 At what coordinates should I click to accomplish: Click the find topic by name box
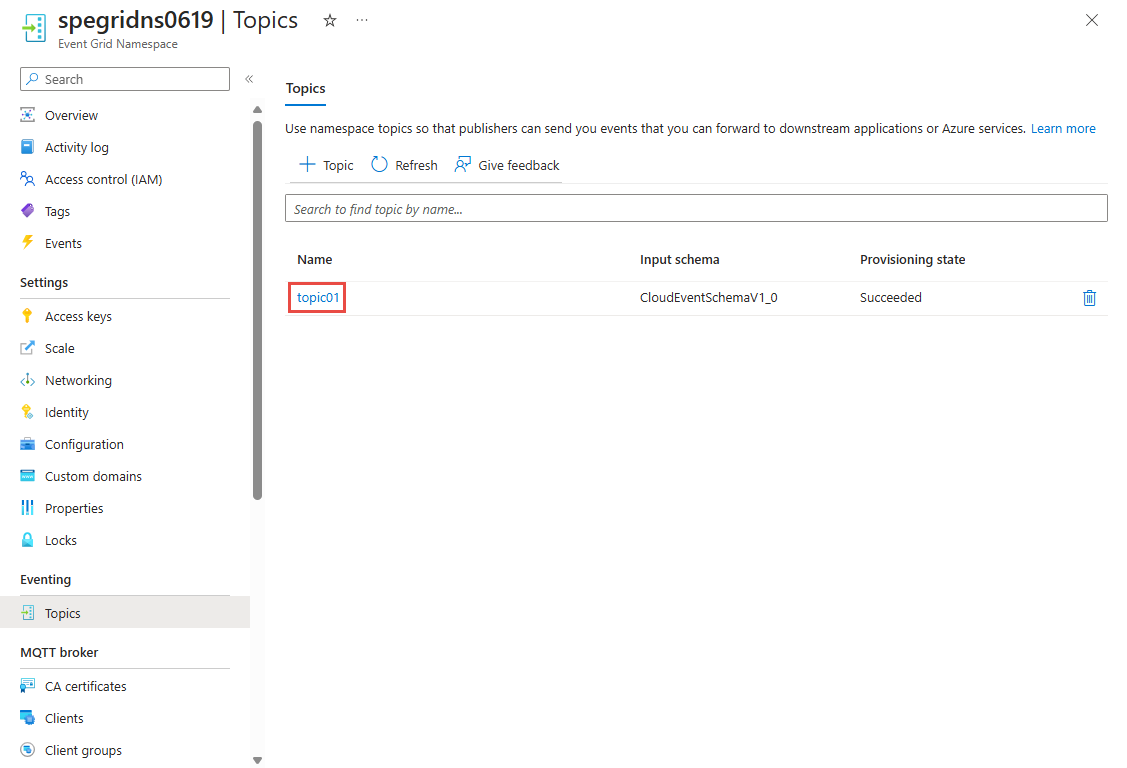pyautogui.click(x=696, y=208)
